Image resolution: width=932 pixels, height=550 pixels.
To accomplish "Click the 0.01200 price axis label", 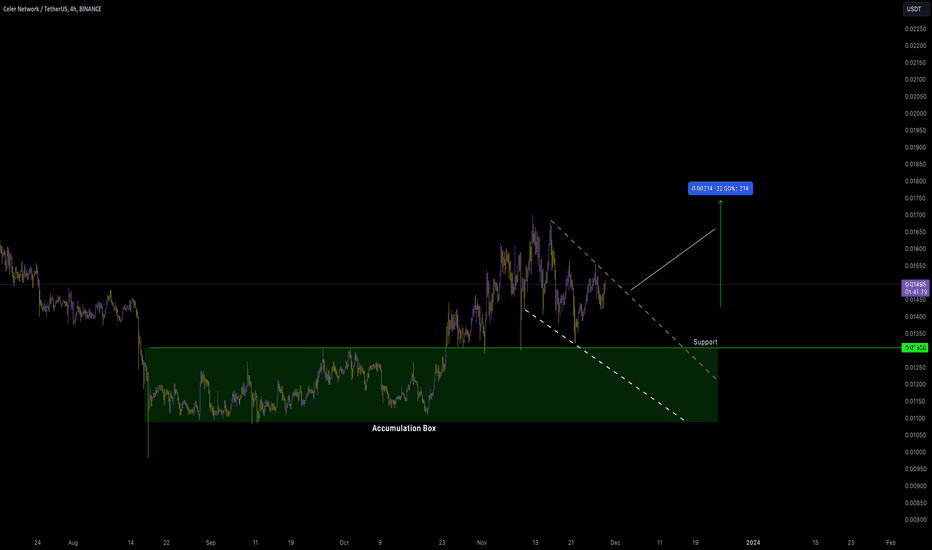I will click(915, 385).
